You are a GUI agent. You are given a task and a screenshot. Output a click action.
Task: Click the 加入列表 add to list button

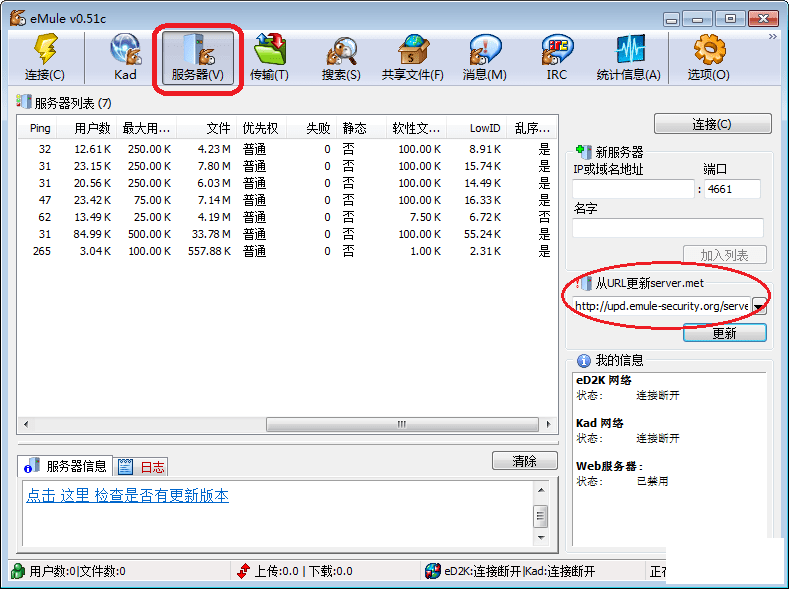(x=725, y=255)
